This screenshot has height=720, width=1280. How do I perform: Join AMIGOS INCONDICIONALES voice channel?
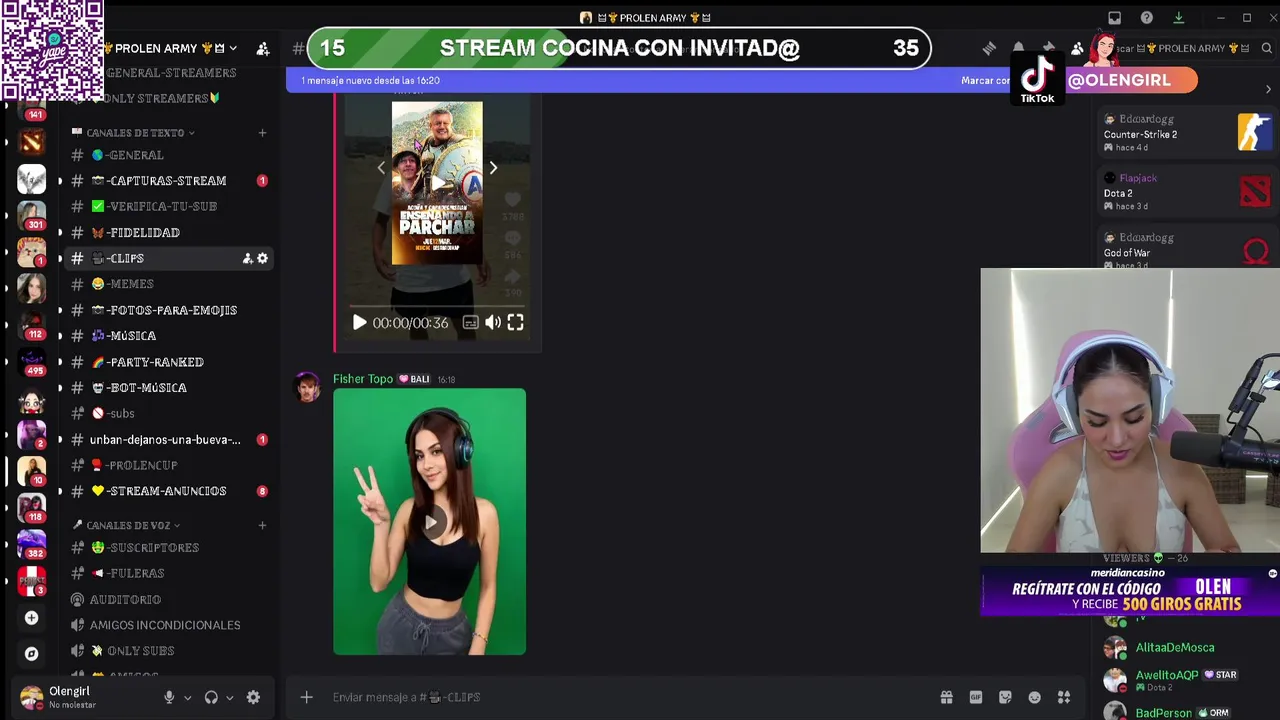coord(168,625)
